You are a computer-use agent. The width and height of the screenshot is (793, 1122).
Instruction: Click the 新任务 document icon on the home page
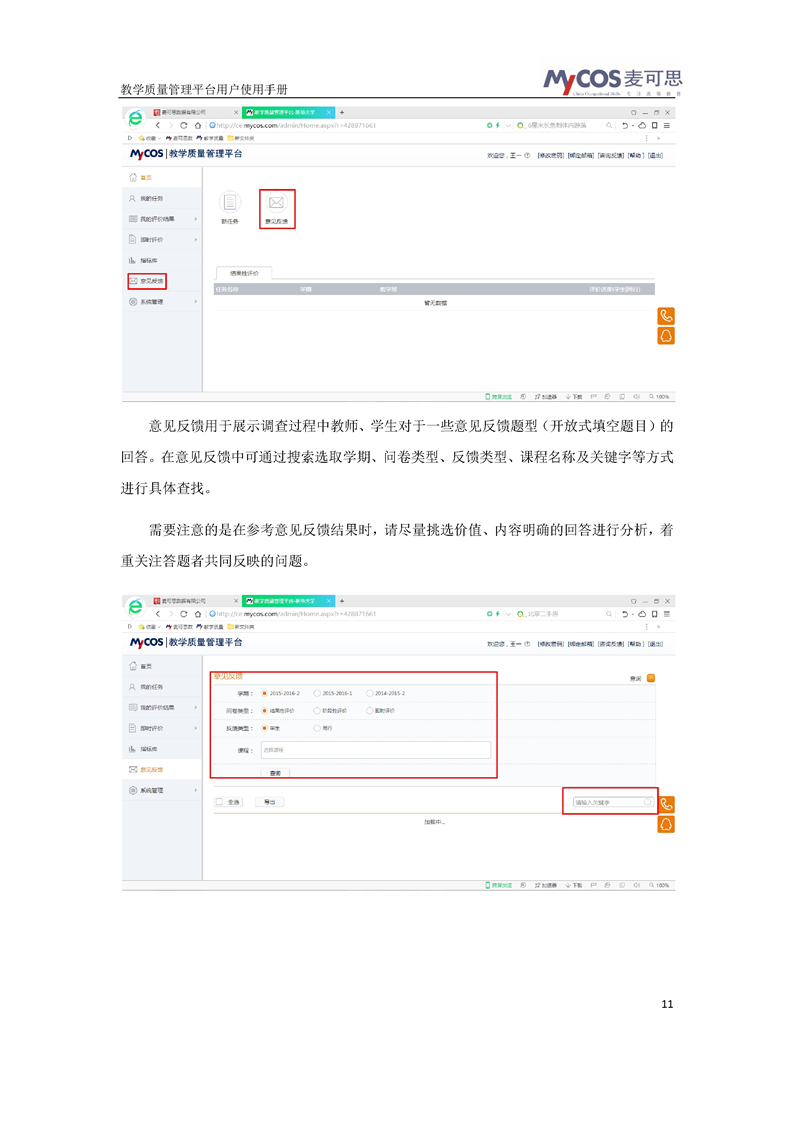click(x=230, y=203)
